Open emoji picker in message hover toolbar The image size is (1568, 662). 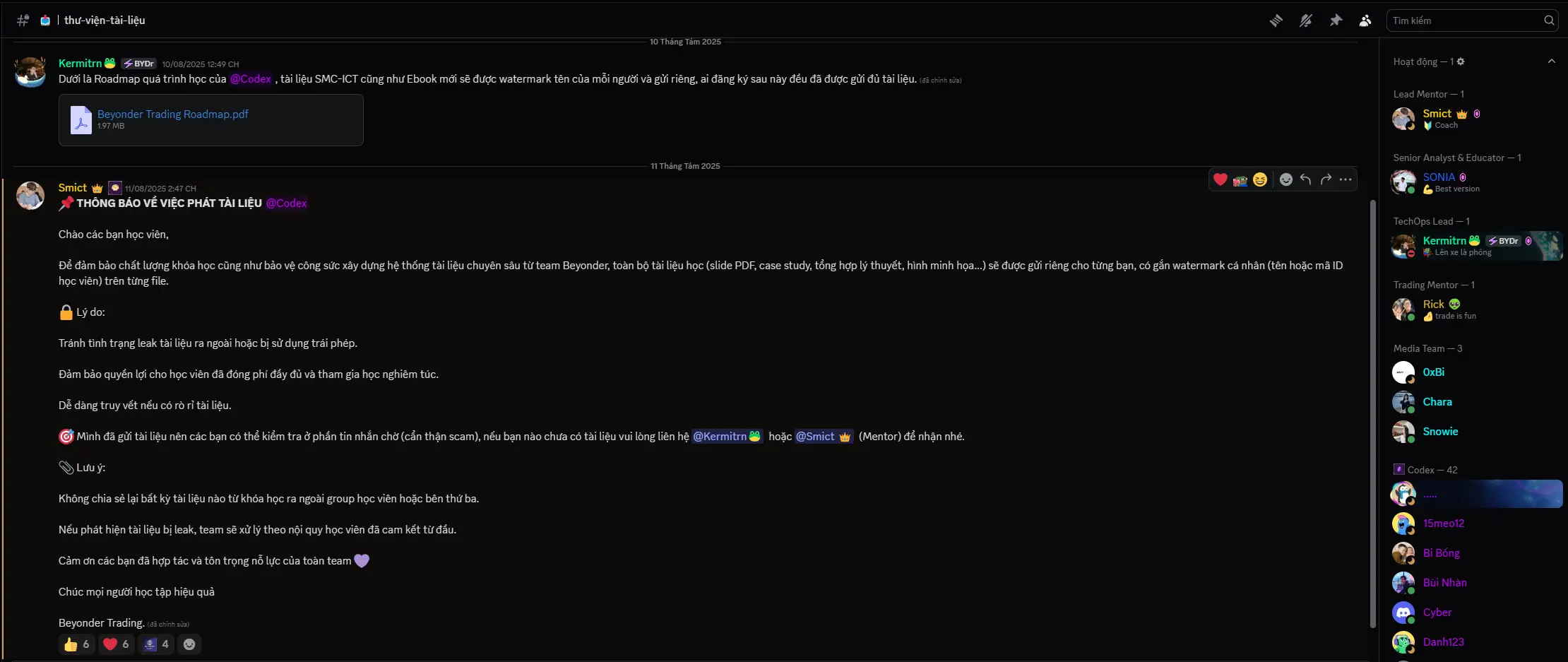point(1285,179)
